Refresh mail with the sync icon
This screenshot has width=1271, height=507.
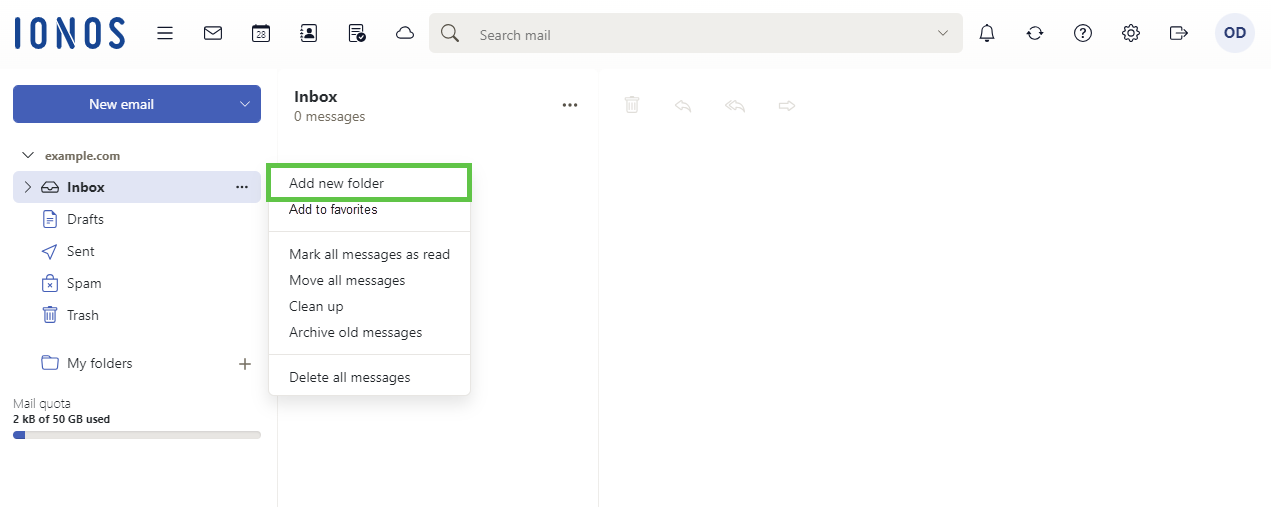1035,33
